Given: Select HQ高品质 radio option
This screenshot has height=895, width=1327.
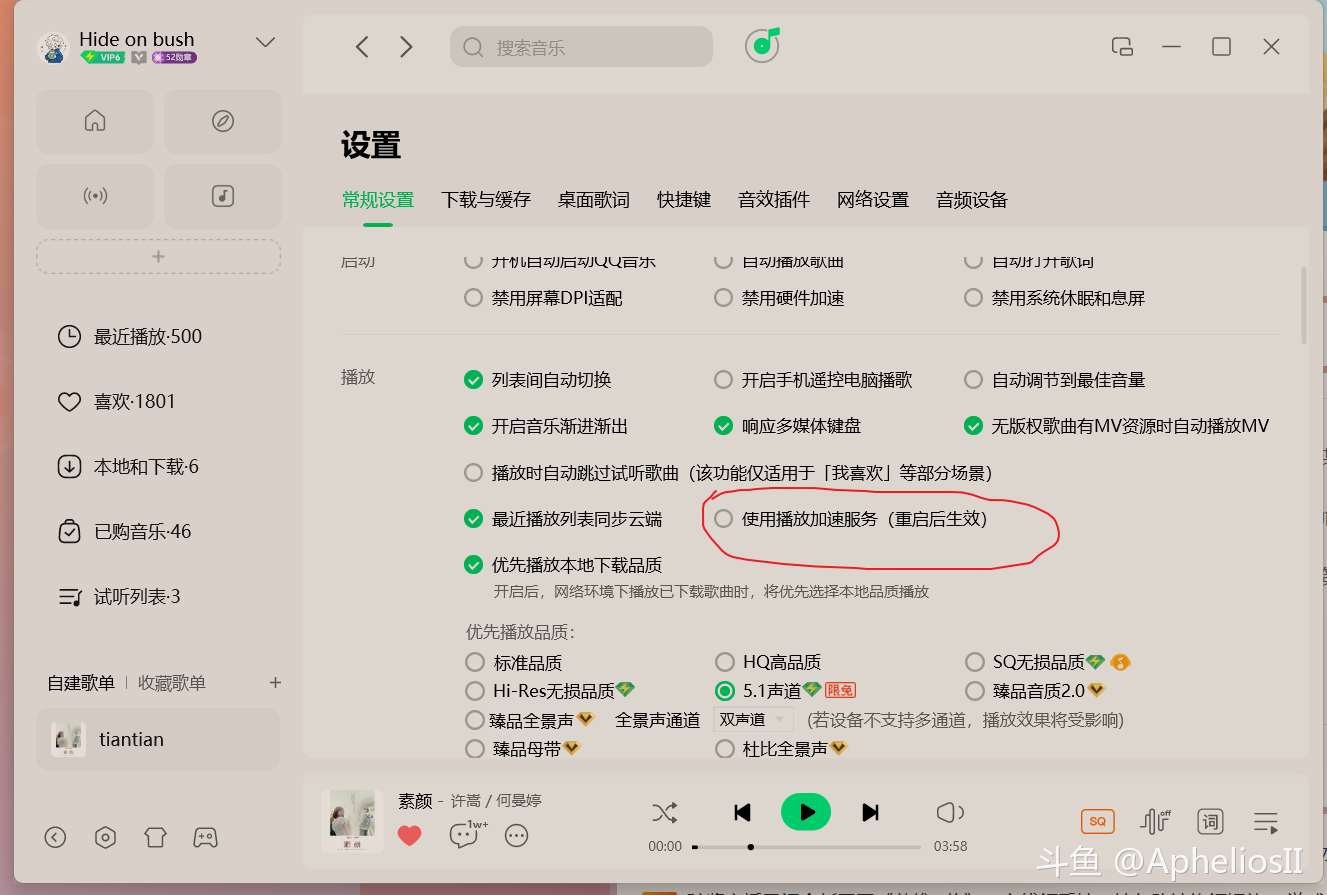Looking at the screenshot, I should pyautogui.click(x=725, y=662).
